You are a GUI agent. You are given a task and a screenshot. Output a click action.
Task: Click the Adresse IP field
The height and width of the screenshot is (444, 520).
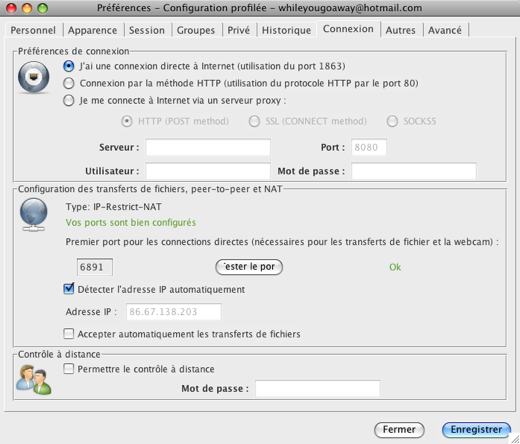(174, 312)
